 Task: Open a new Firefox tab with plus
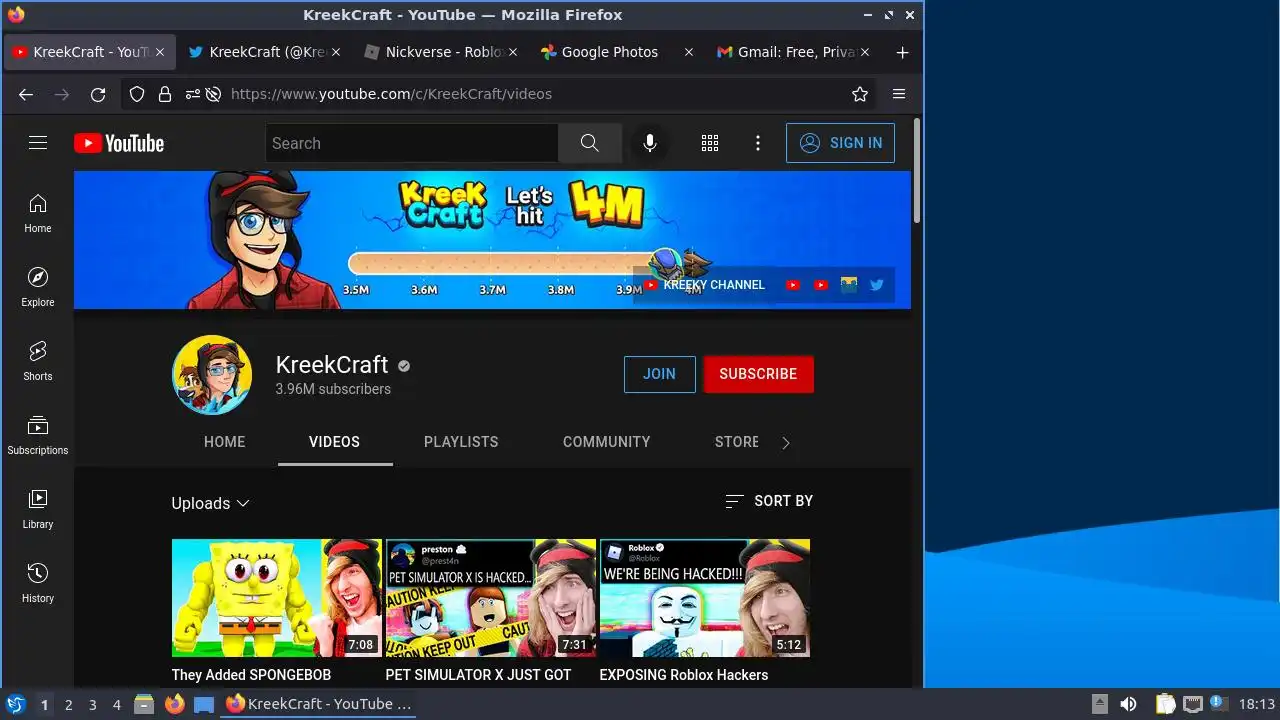coord(902,52)
